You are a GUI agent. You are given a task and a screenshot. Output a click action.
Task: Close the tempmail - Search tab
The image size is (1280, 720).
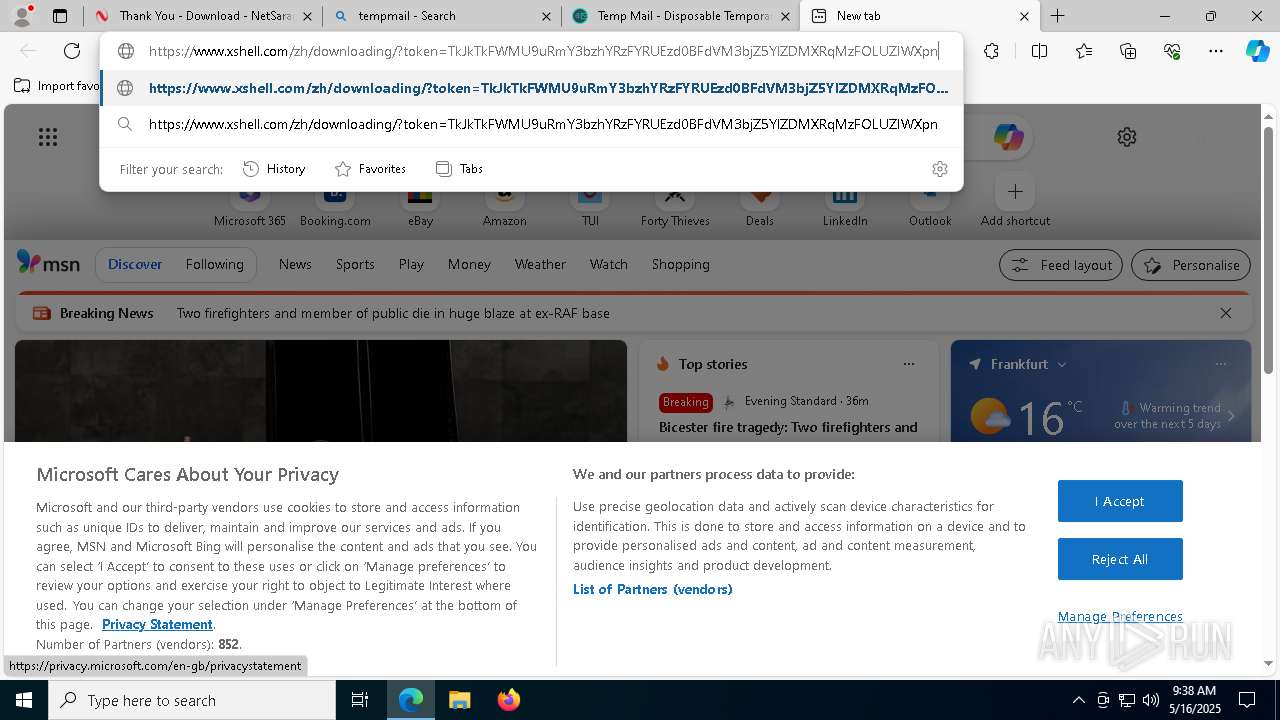pos(546,16)
